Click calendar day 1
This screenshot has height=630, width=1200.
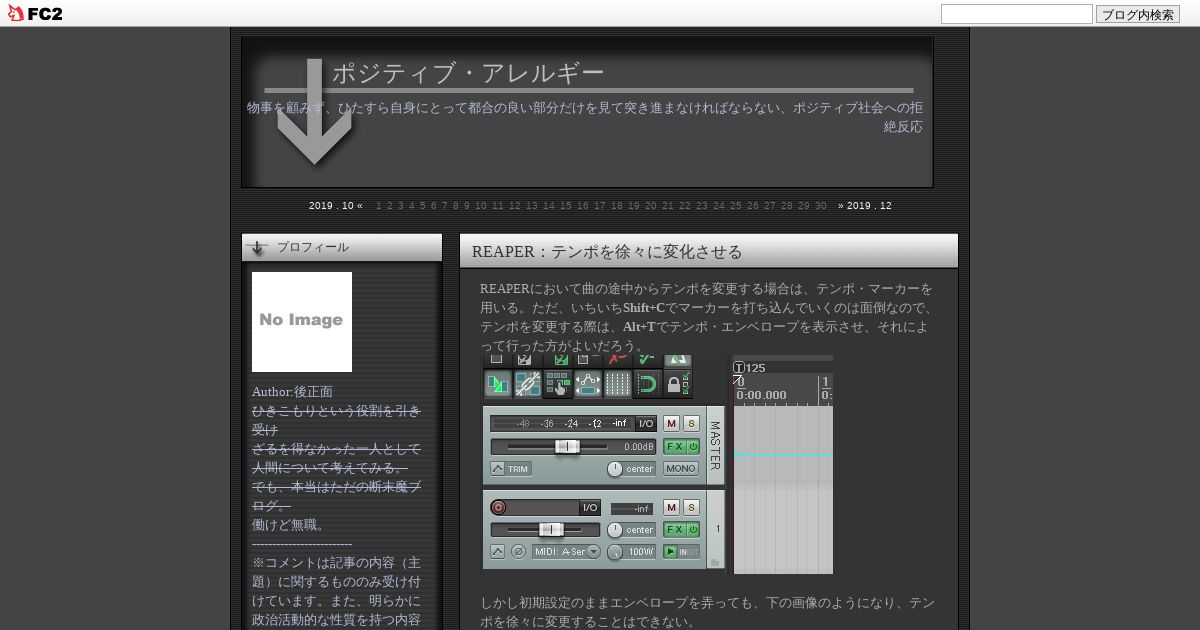coord(379,206)
